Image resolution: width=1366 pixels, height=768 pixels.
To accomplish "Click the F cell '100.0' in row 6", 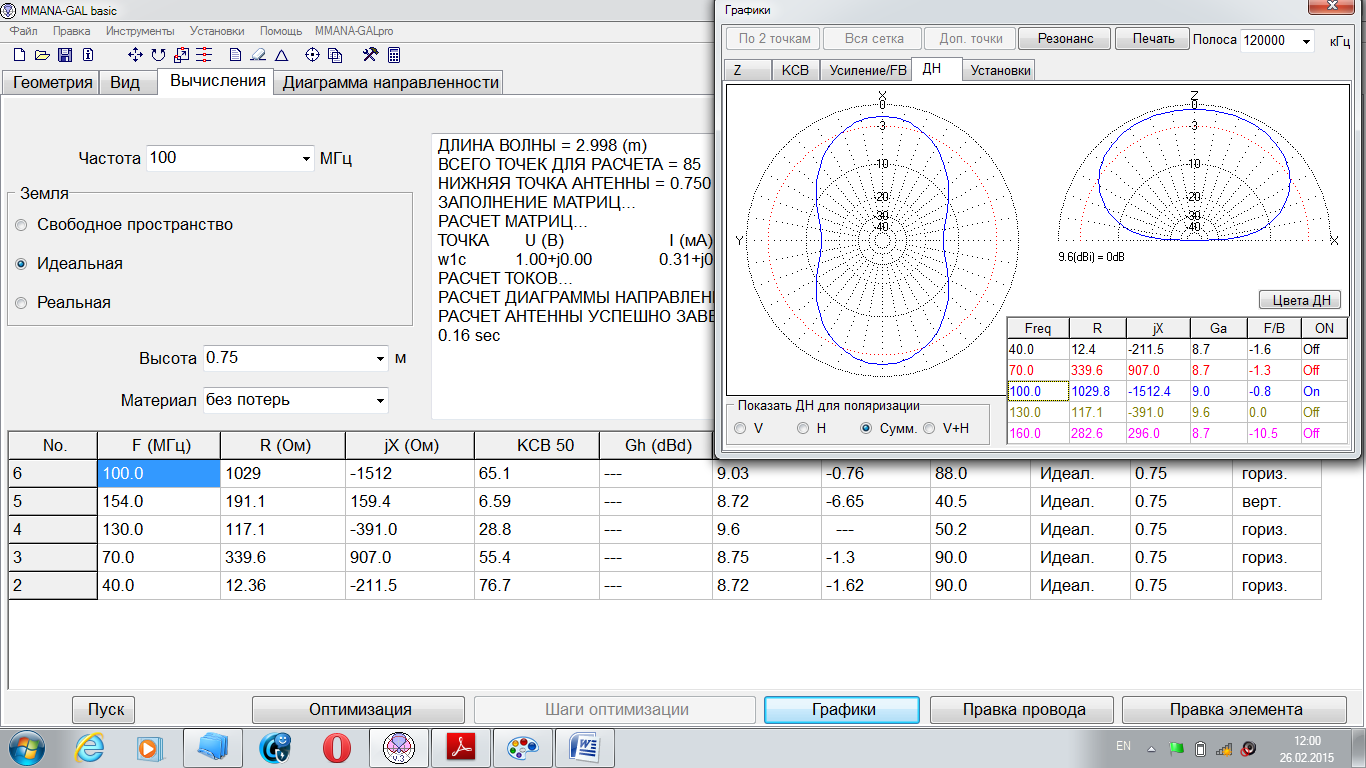I will point(159,473).
